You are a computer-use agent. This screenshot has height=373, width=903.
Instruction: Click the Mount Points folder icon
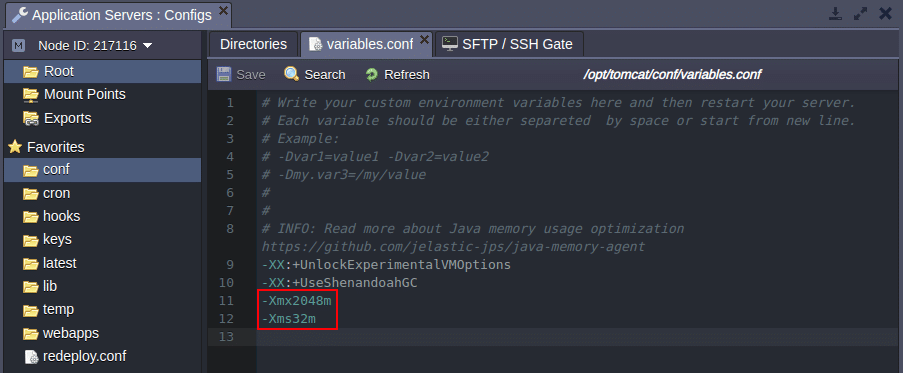(31, 94)
